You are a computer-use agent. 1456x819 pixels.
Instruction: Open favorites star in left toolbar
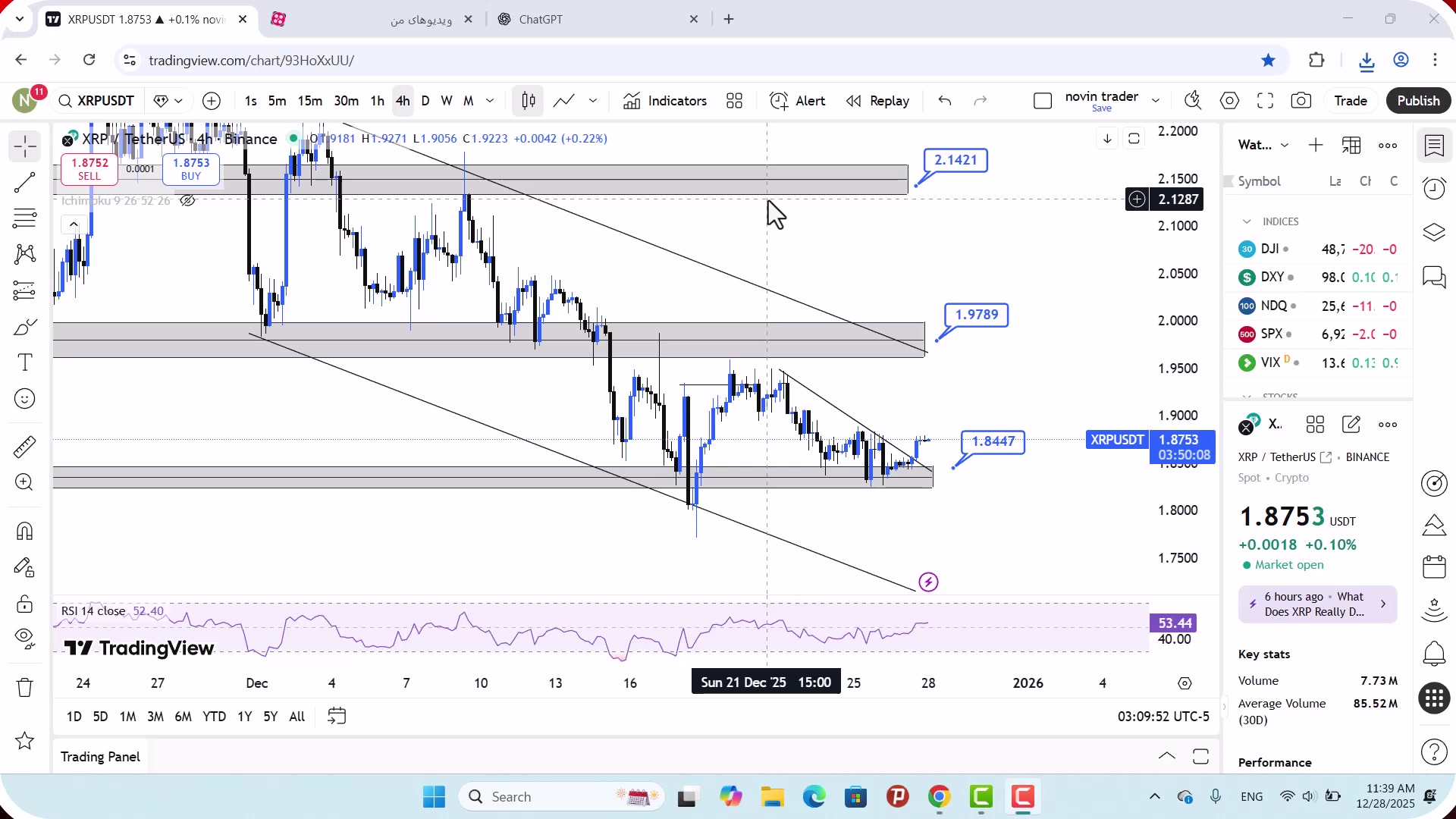point(25,741)
